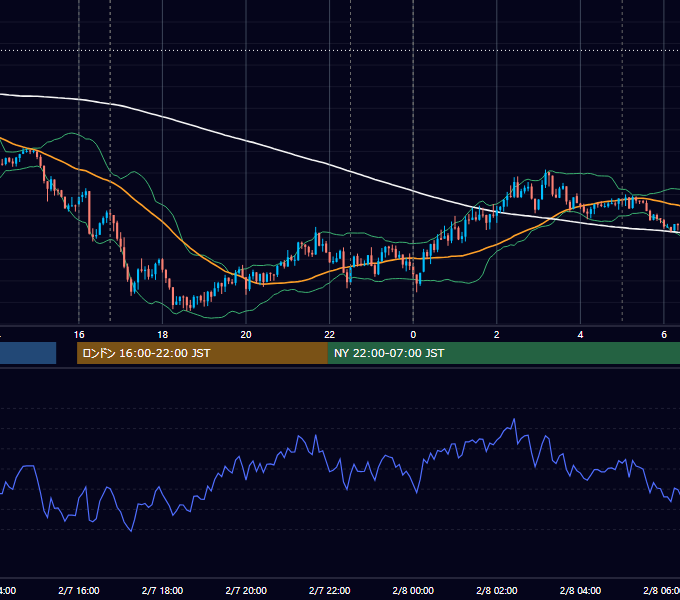Click the 4 hour label on price chart axis
This screenshot has height=600, width=680.
(580, 335)
